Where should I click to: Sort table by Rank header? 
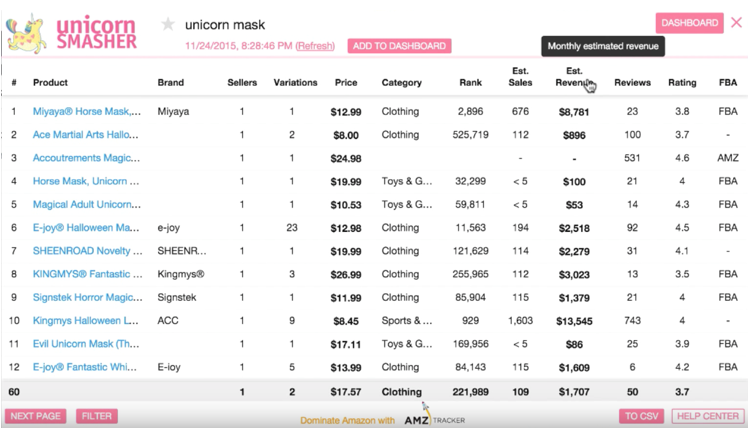point(470,83)
